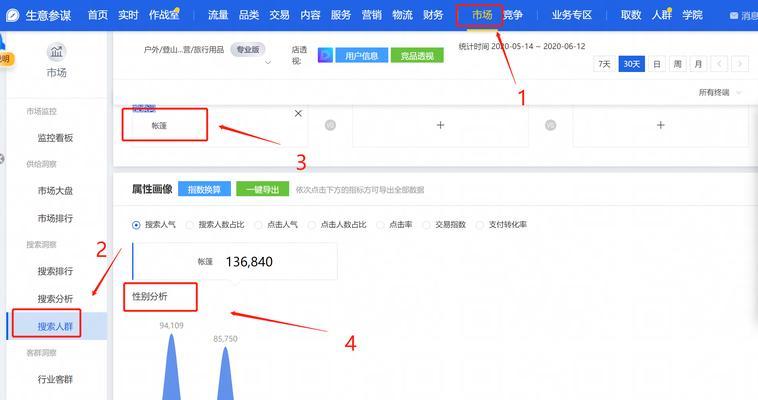Open 竞争 in top navigation
758x400 pixels.
tap(513, 15)
